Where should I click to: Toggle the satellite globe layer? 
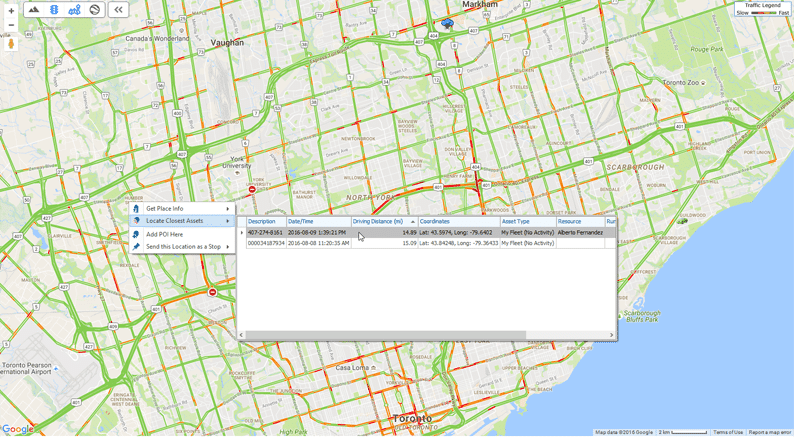point(95,10)
